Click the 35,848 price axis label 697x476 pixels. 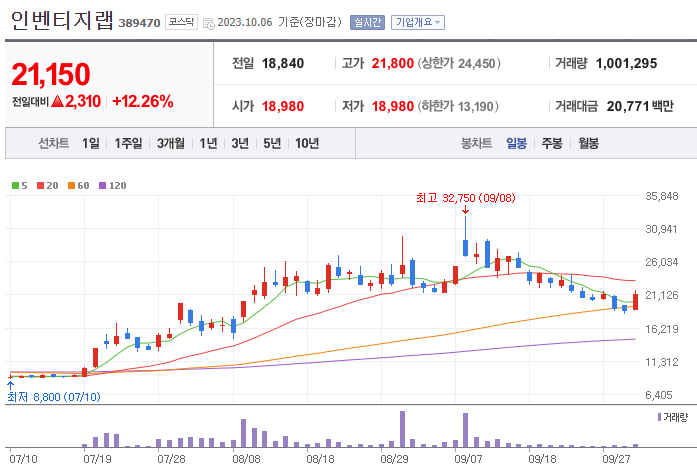[661, 196]
